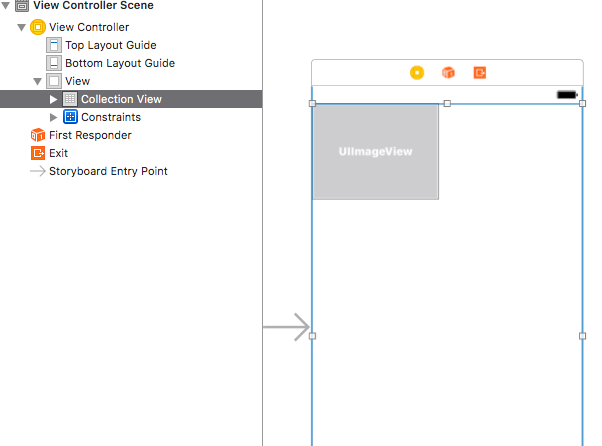The image size is (602, 446).
Task: Click the yellow View Controller icon in scene dock
Action: coord(417,73)
